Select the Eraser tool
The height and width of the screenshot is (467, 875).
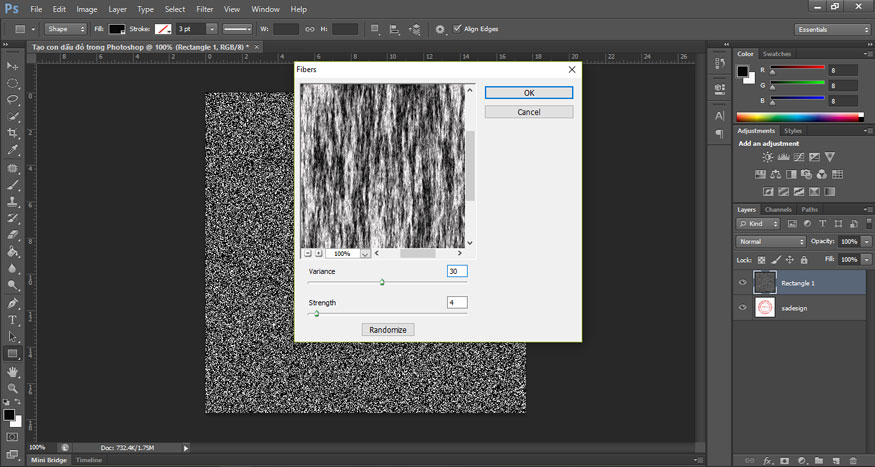point(12,235)
